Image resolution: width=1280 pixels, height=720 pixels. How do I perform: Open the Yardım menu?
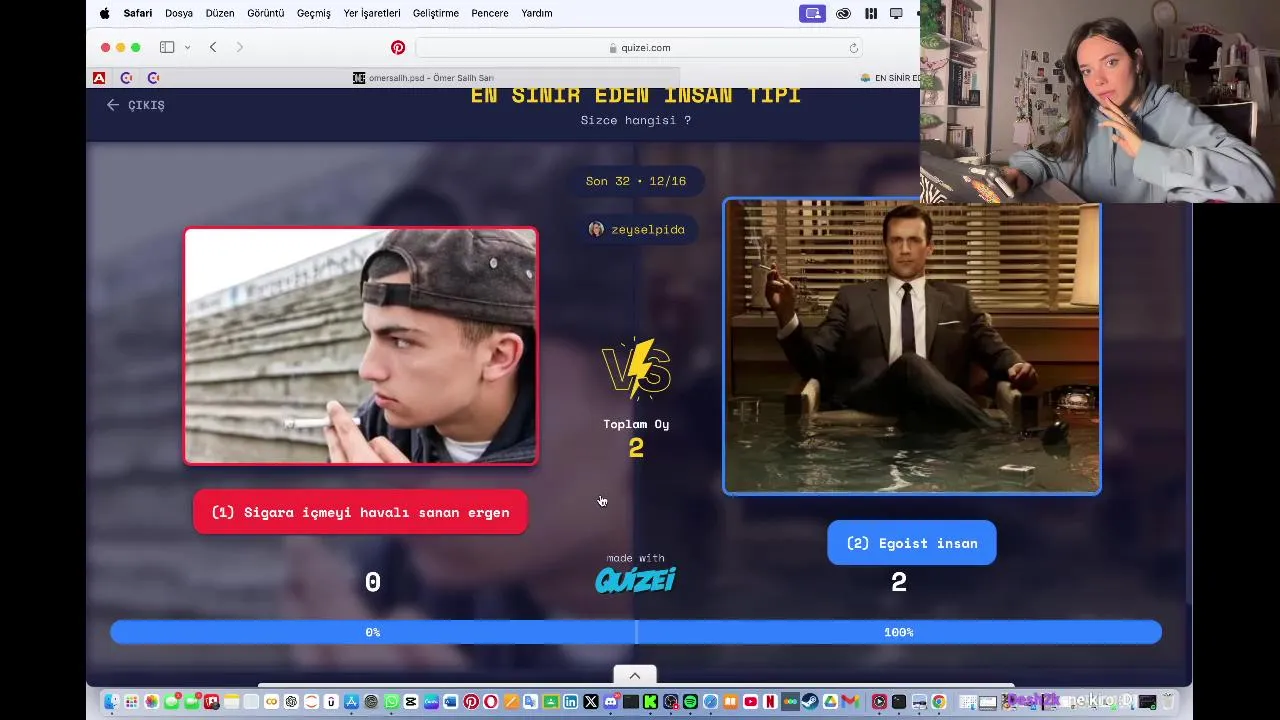537,13
